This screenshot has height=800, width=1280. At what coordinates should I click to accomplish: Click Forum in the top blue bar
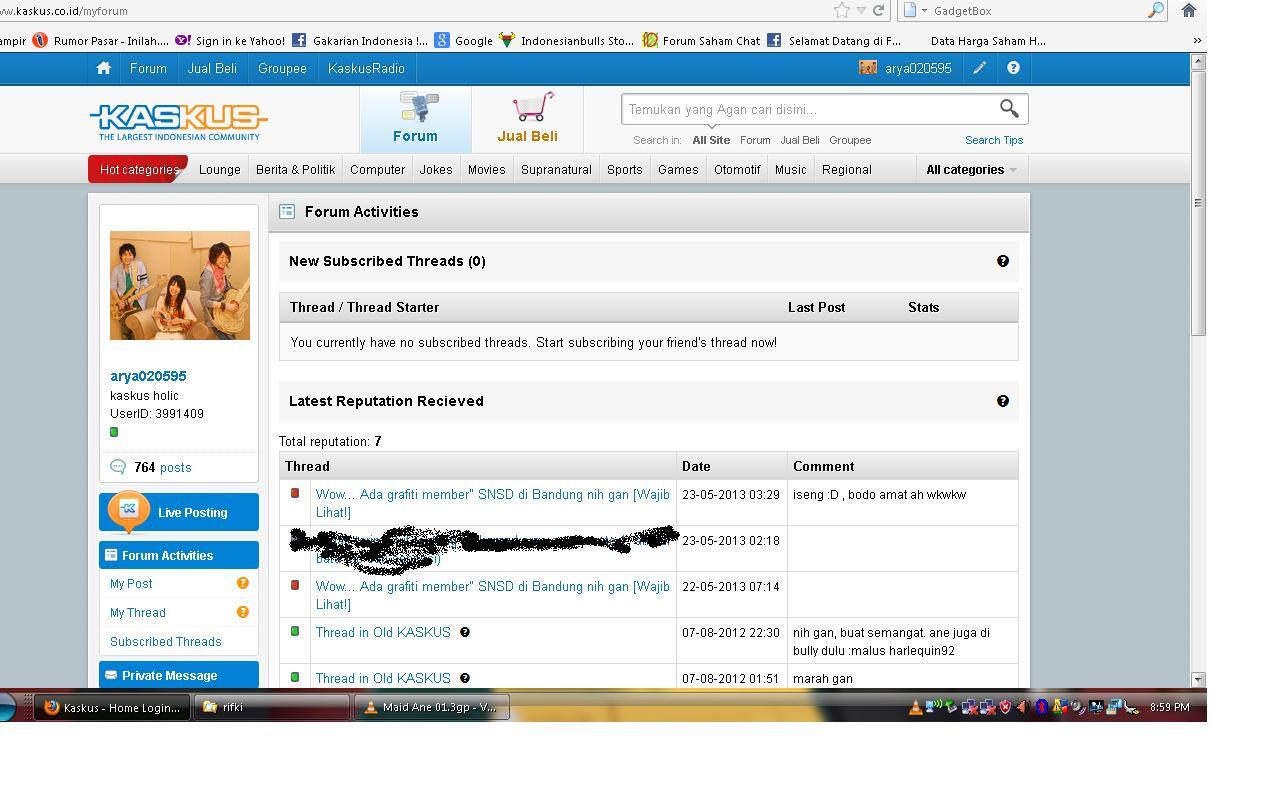148,68
